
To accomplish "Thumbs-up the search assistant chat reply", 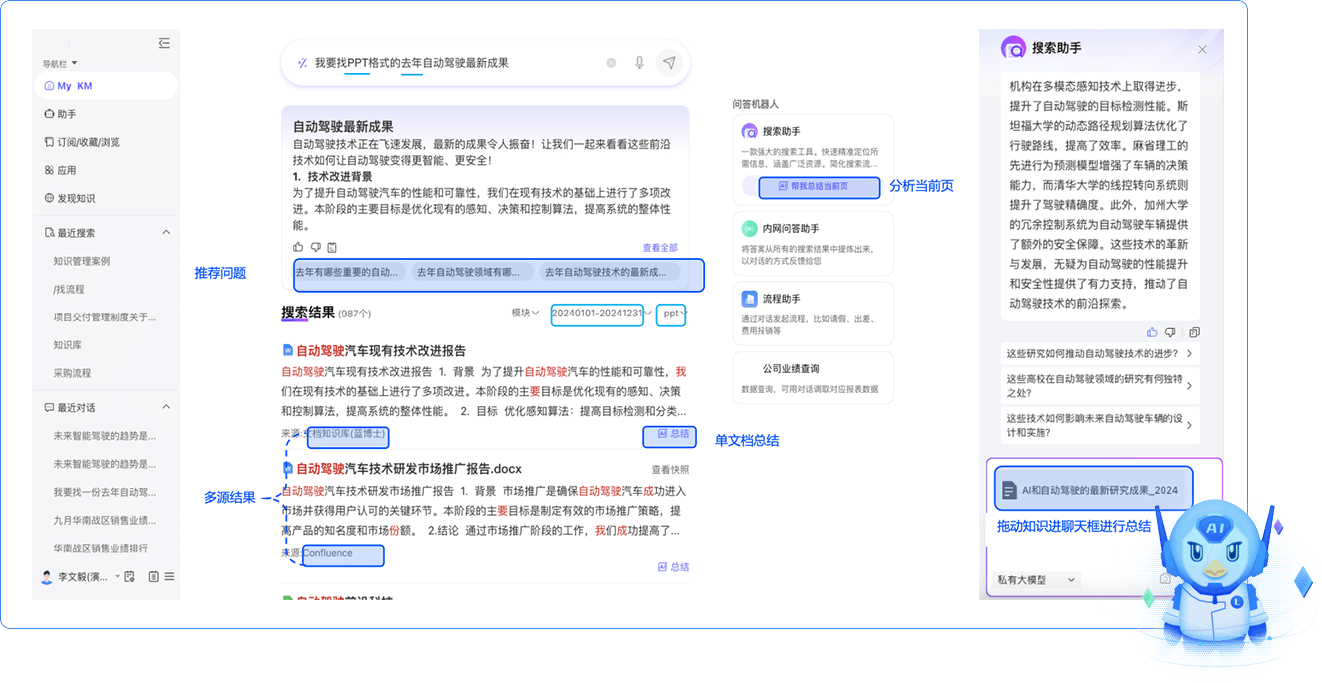I will tap(1152, 332).
